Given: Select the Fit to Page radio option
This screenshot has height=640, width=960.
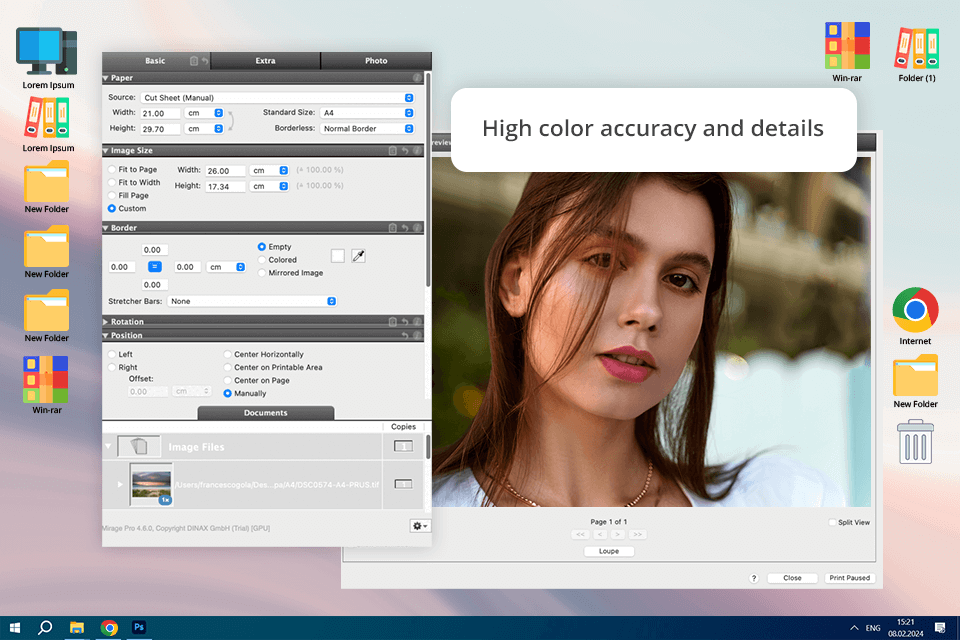Looking at the screenshot, I should 112,170.
